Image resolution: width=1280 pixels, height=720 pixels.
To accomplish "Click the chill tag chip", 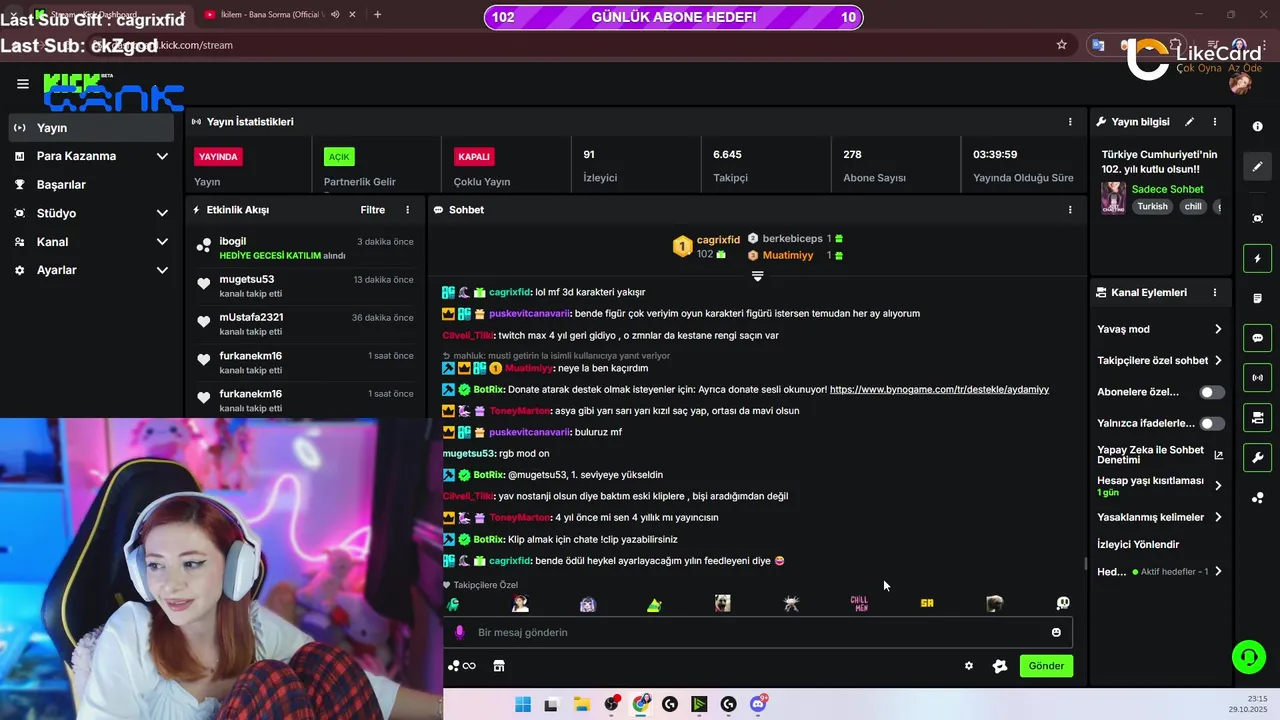I will (x=1193, y=207).
